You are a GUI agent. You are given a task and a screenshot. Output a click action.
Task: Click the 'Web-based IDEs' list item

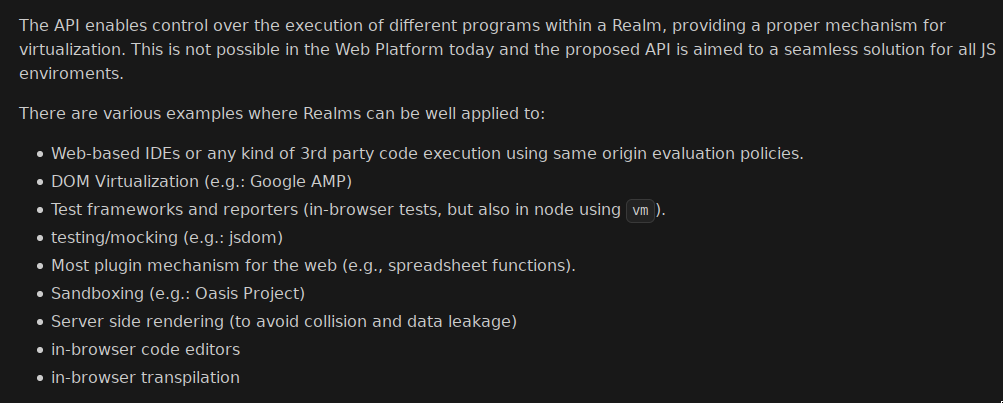427,154
